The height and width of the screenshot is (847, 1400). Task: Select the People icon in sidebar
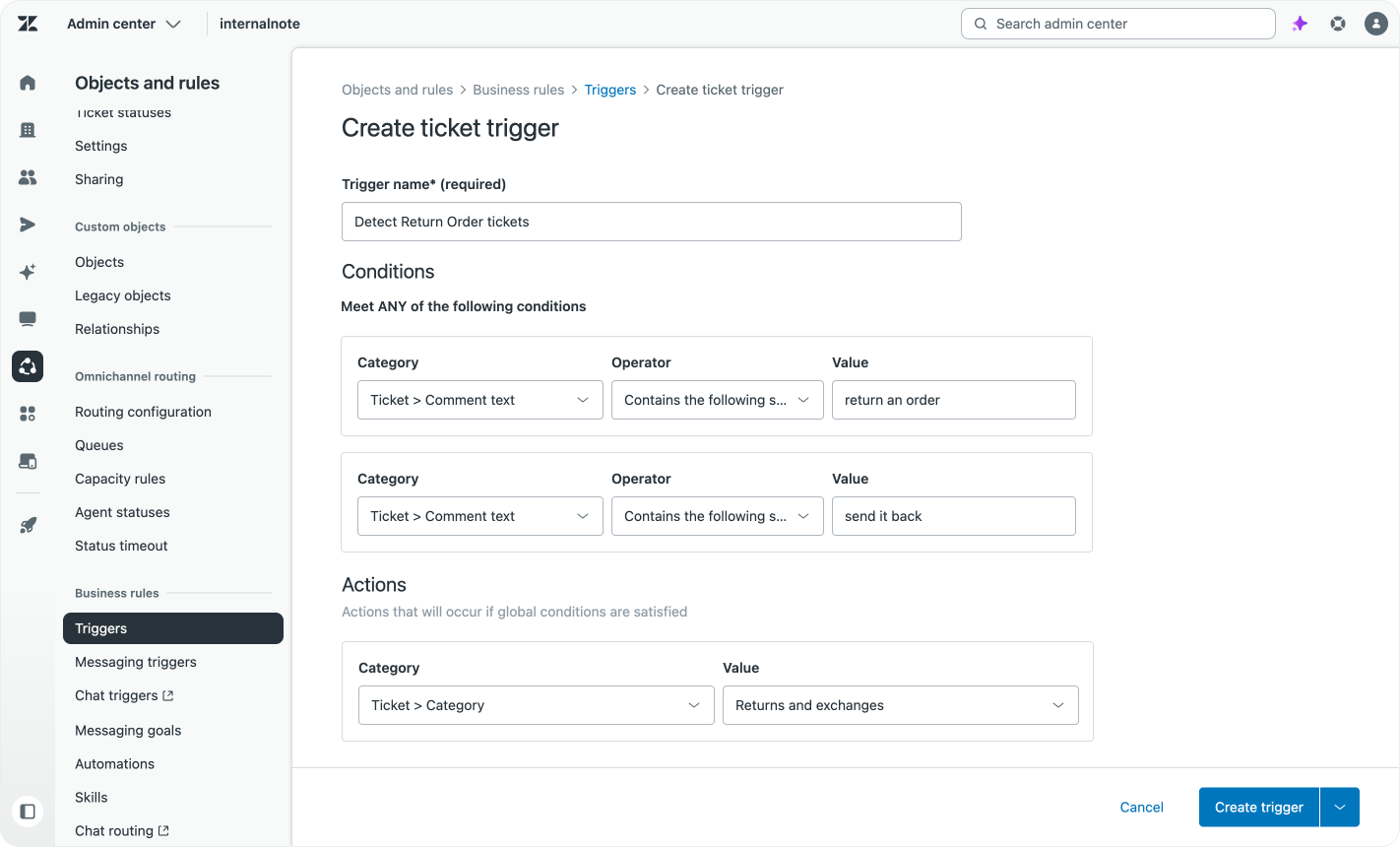pos(28,177)
